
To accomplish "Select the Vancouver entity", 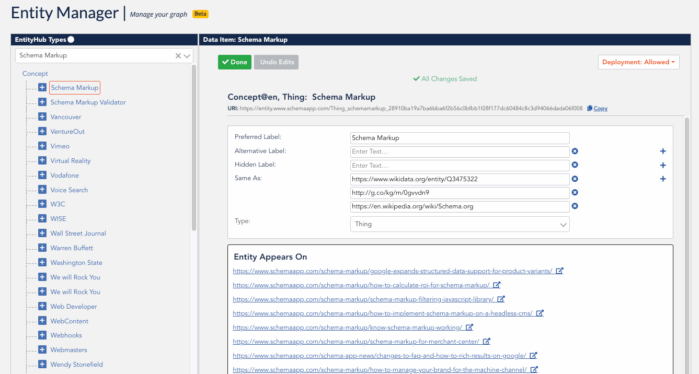I will tap(66, 117).
